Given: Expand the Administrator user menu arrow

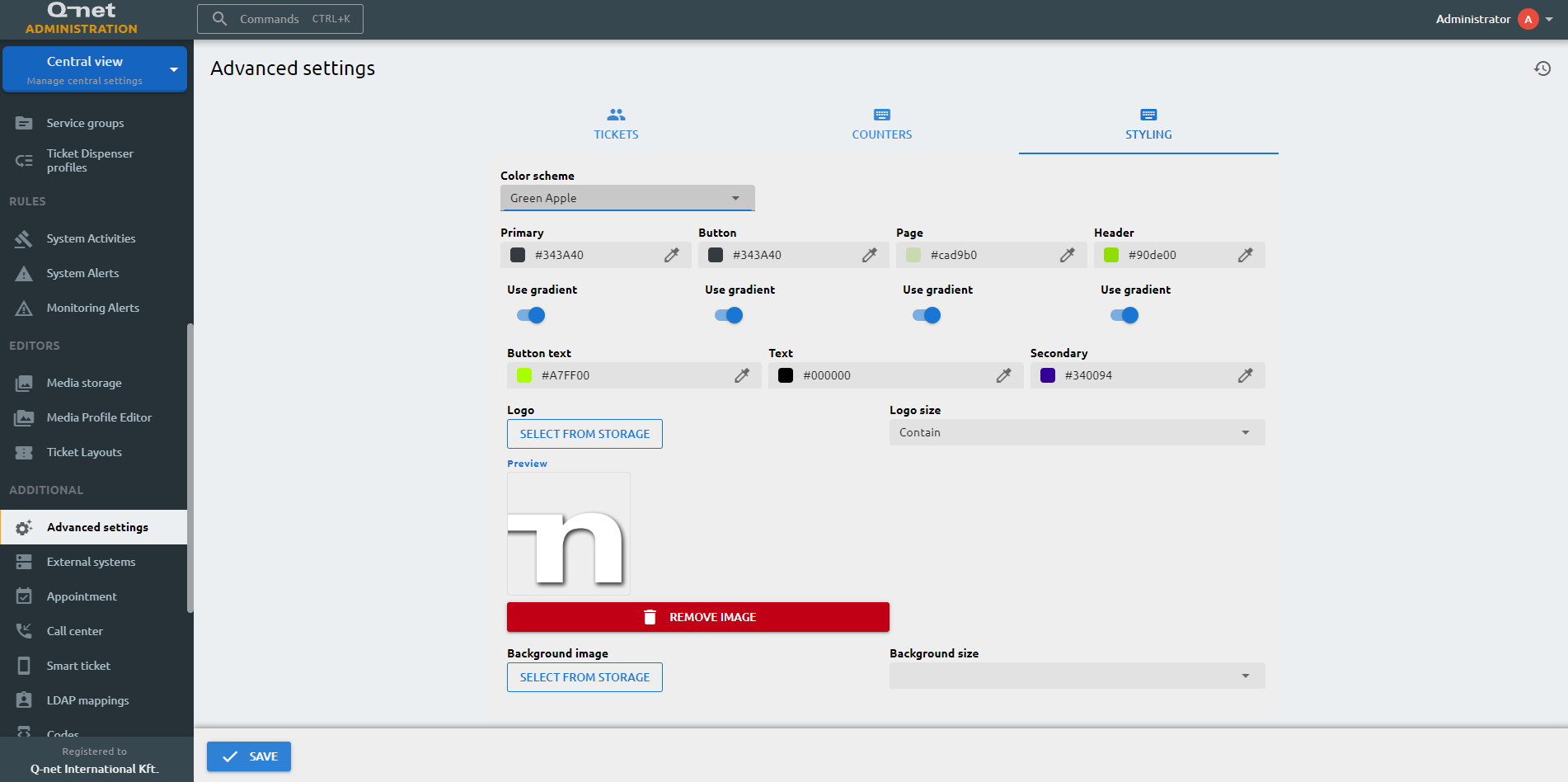Looking at the screenshot, I should [1549, 19].
